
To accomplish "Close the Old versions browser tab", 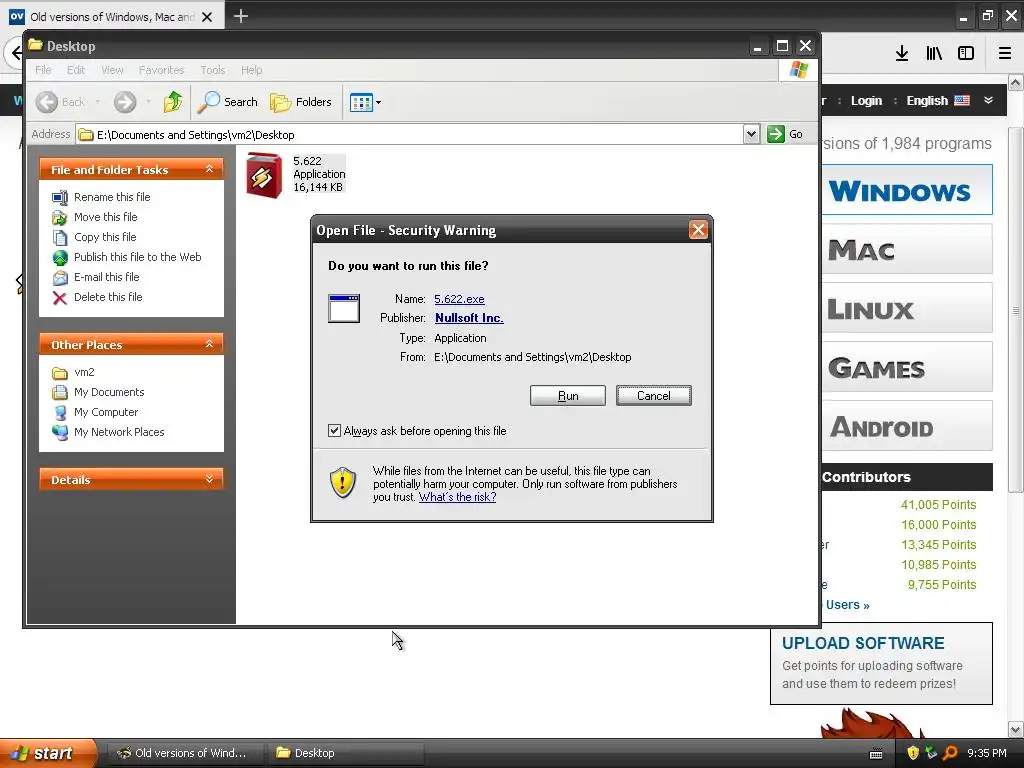I will pyautogui.click(x=207, y=17).
